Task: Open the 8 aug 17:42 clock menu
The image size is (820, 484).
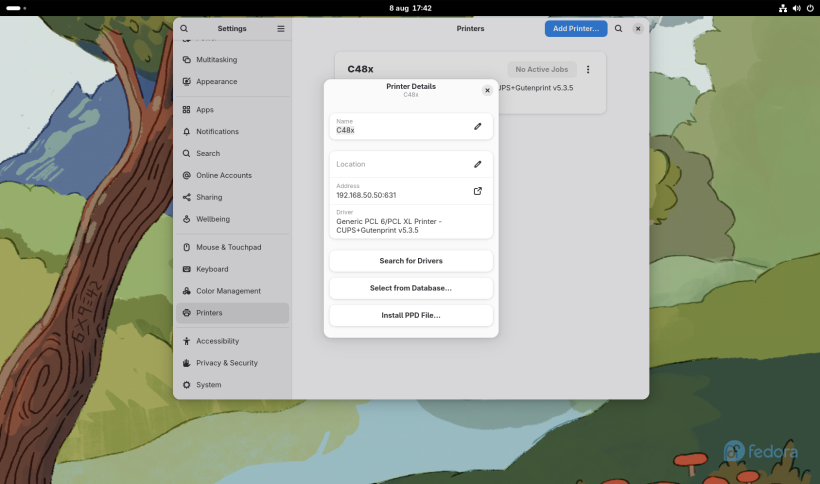Action: (x=411, y=8)
